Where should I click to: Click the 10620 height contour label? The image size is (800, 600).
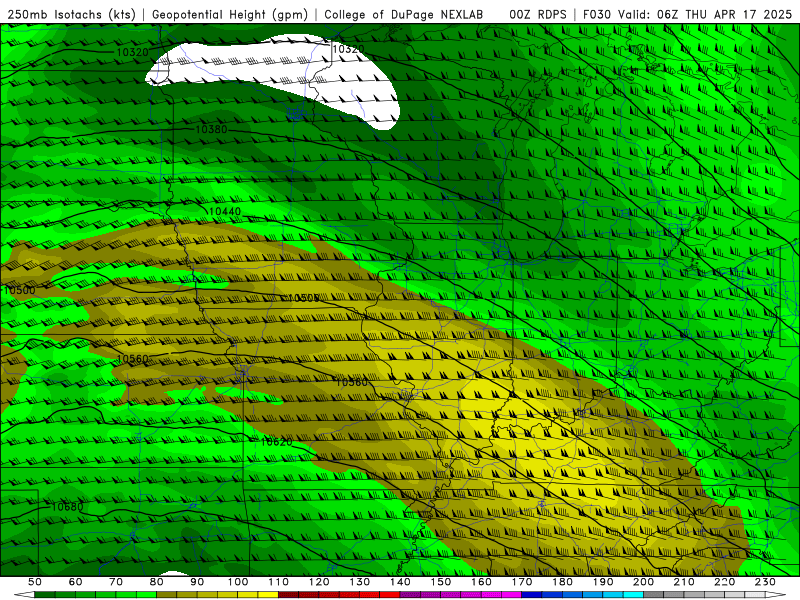pyautogui.click(x=277, y=442)
